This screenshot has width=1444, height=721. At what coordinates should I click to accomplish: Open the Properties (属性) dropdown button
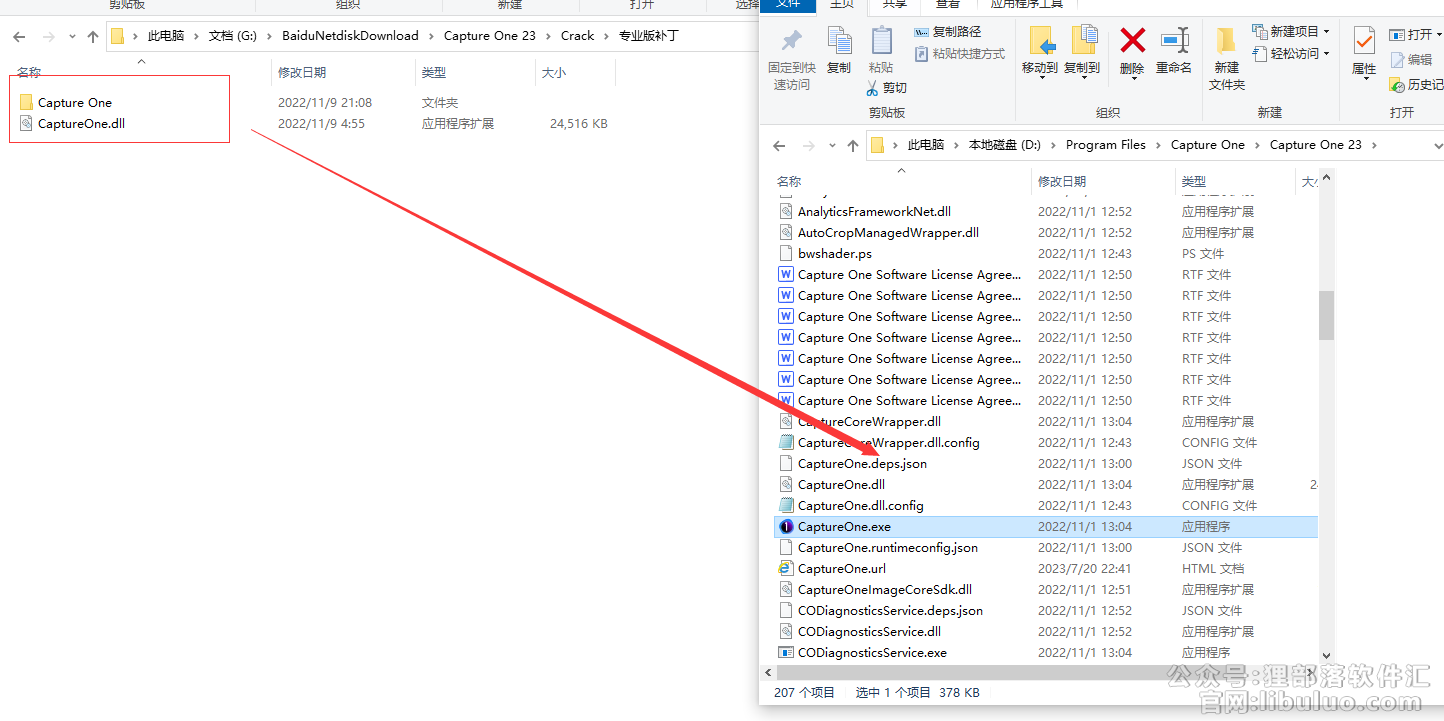pyautogui.click(x=1364, y=77)
